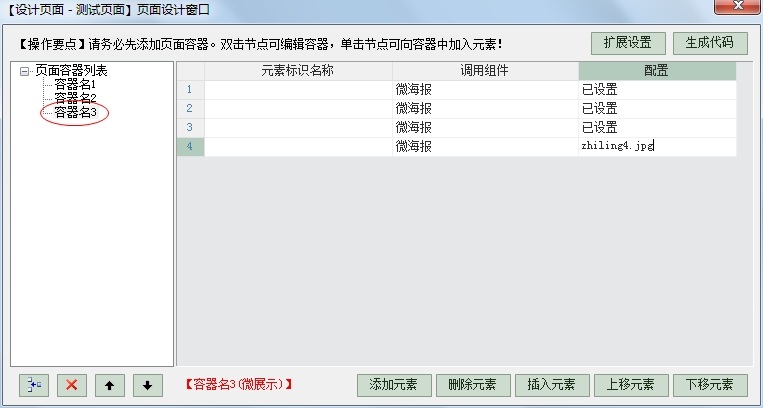Move container up with the up arrow
The width and height of the screenshot is (763, 408).
pyautogui.click(x=109, y=385)
